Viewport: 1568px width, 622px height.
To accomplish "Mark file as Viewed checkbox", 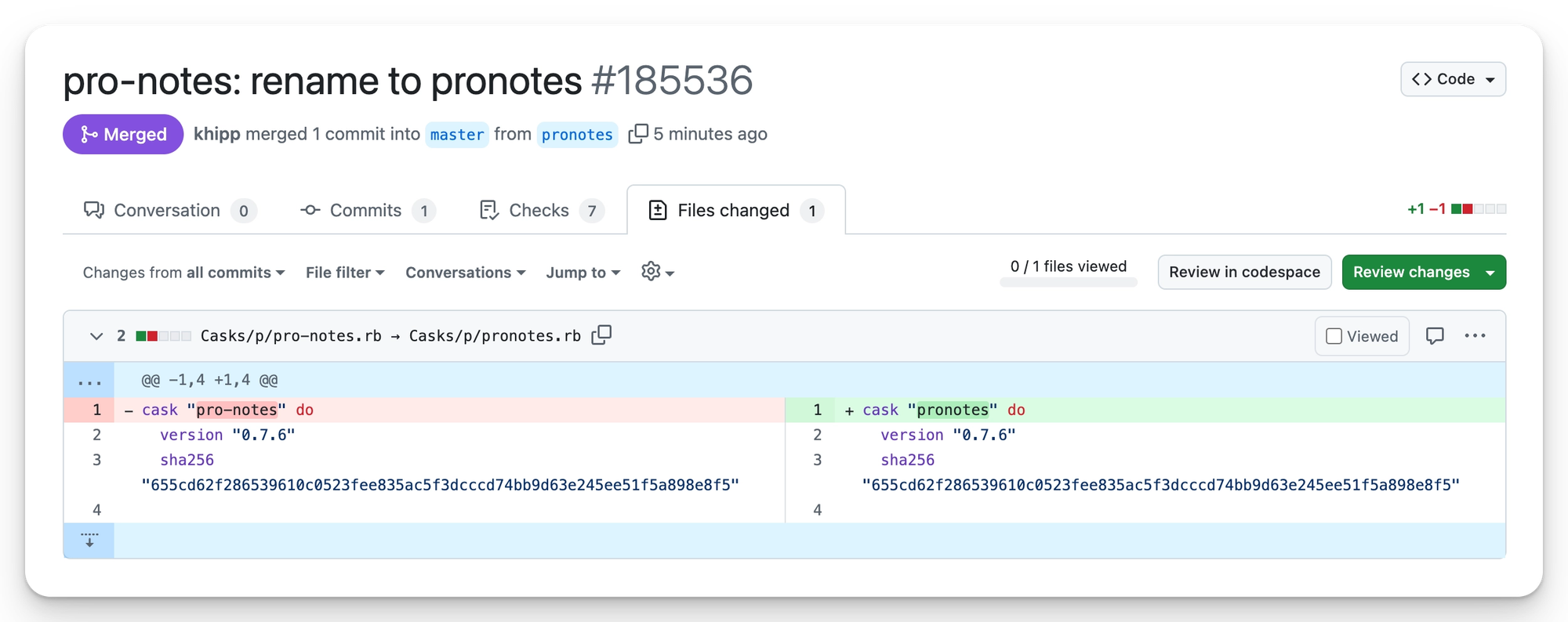I will 1334,336.
